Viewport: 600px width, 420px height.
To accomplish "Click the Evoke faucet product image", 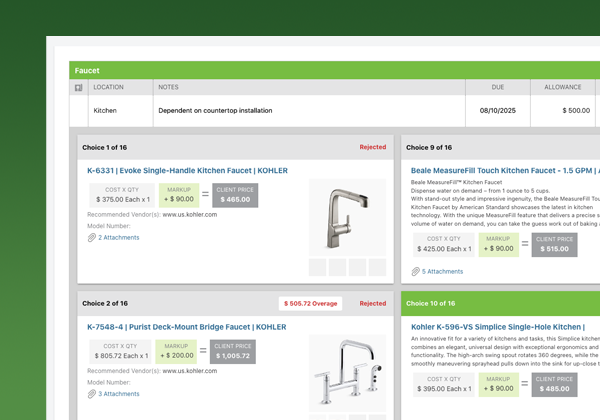I will 347,217.
